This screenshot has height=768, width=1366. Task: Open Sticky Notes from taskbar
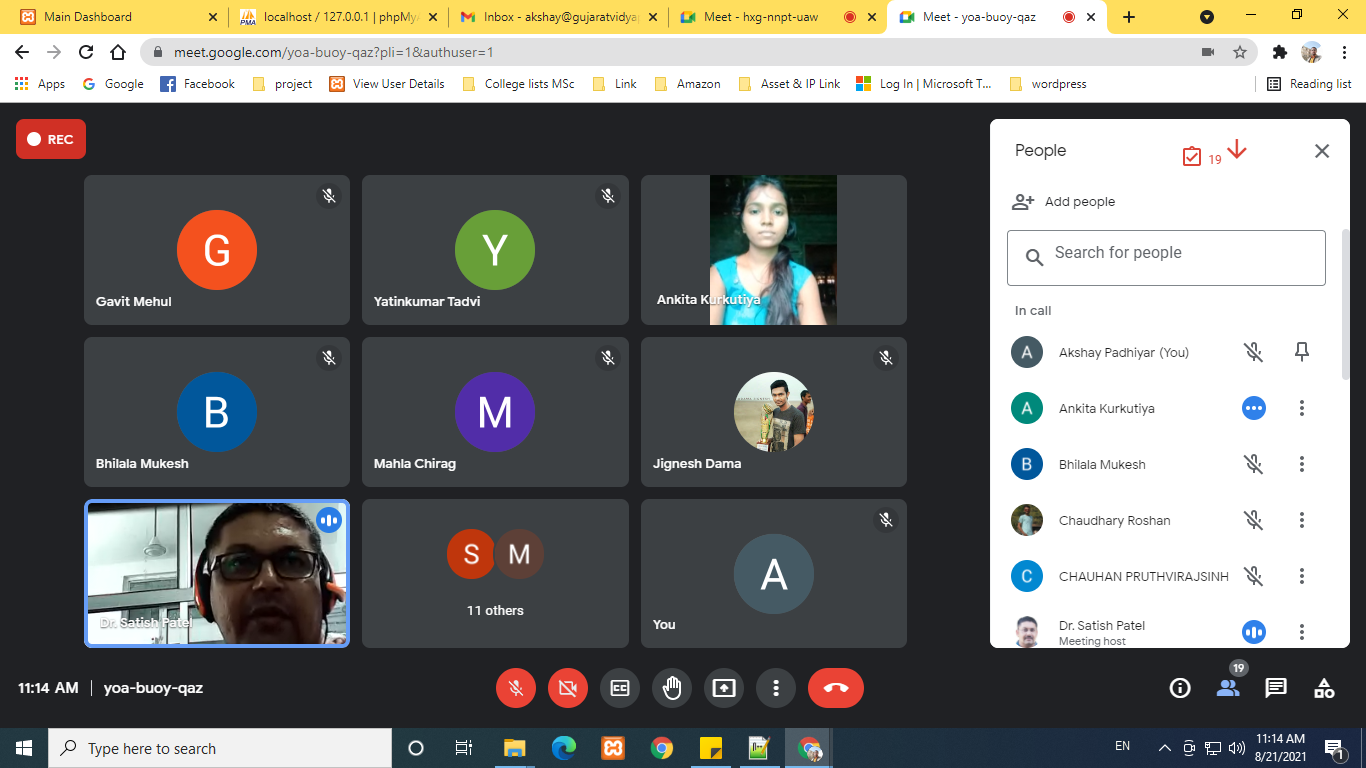pos(711,748)
